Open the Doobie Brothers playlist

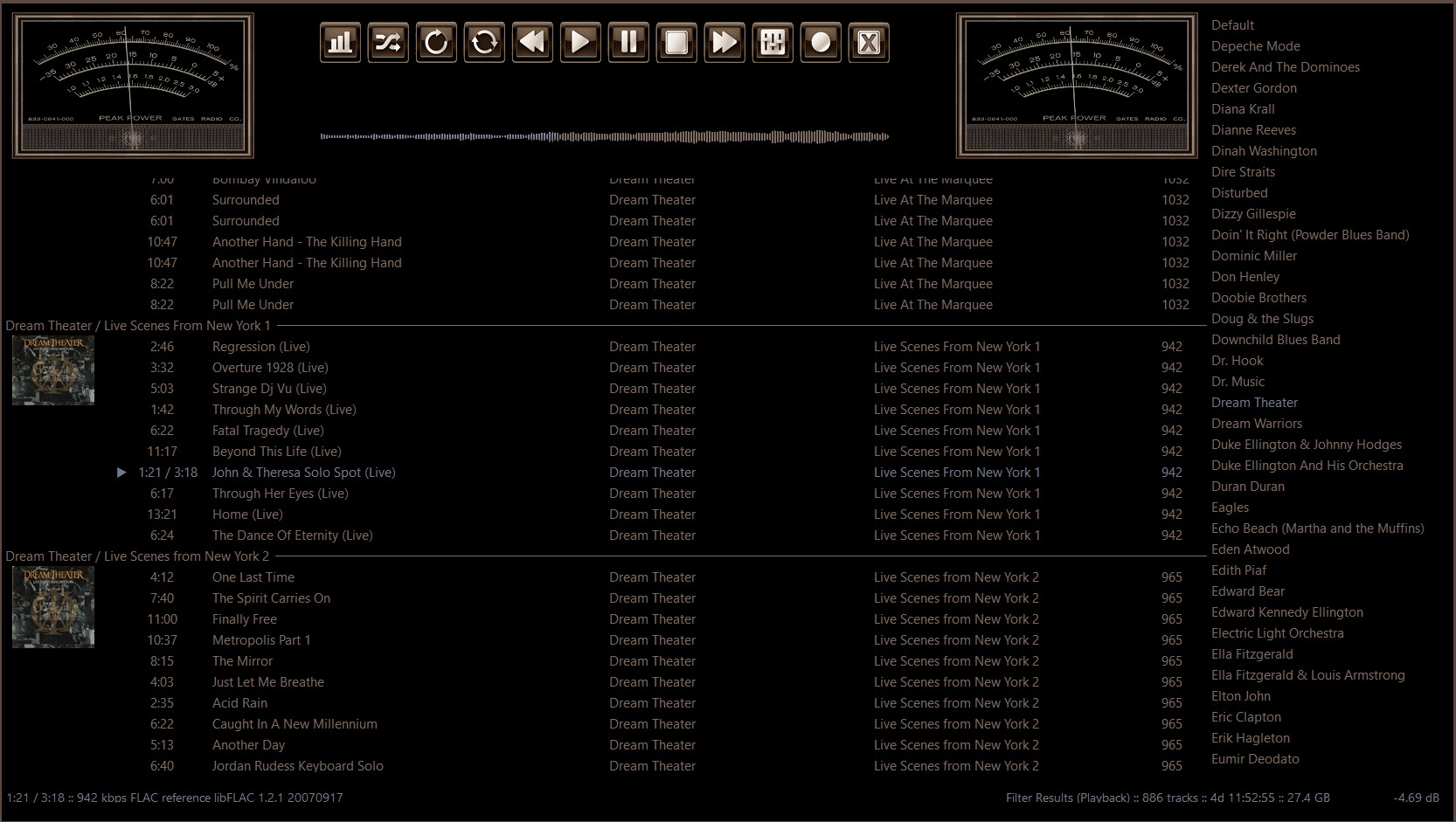[1258, 298]
